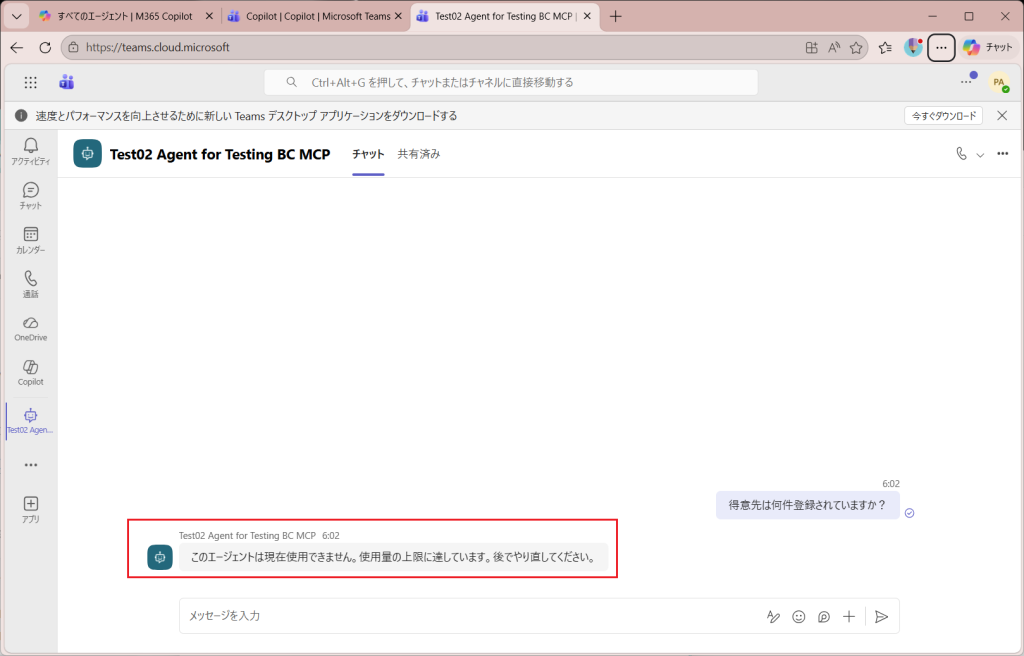Expand the browser tab list chevron
Viewport: 1024px width, 656px height.
(17, 16)
